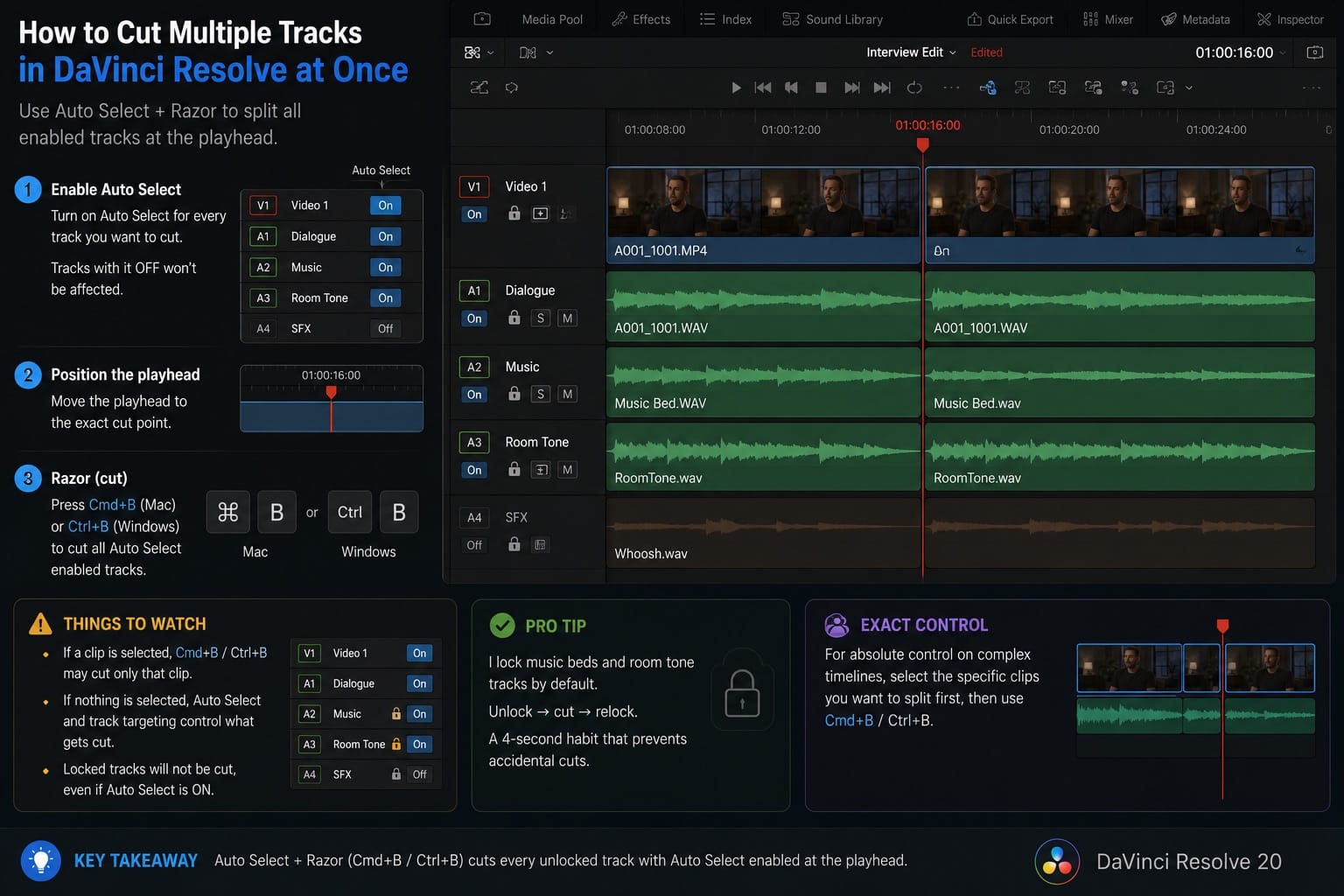Open the Index panel
Viewport: 1344px width, 896px height.
726,19
